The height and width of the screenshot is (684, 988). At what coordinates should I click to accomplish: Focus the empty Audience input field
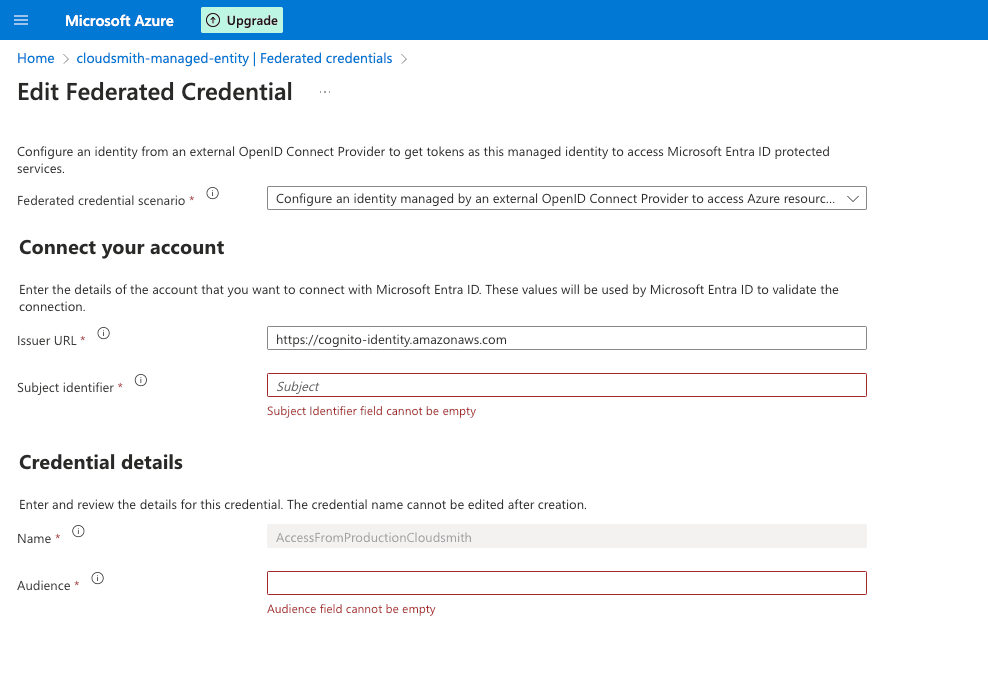point(566,583)
